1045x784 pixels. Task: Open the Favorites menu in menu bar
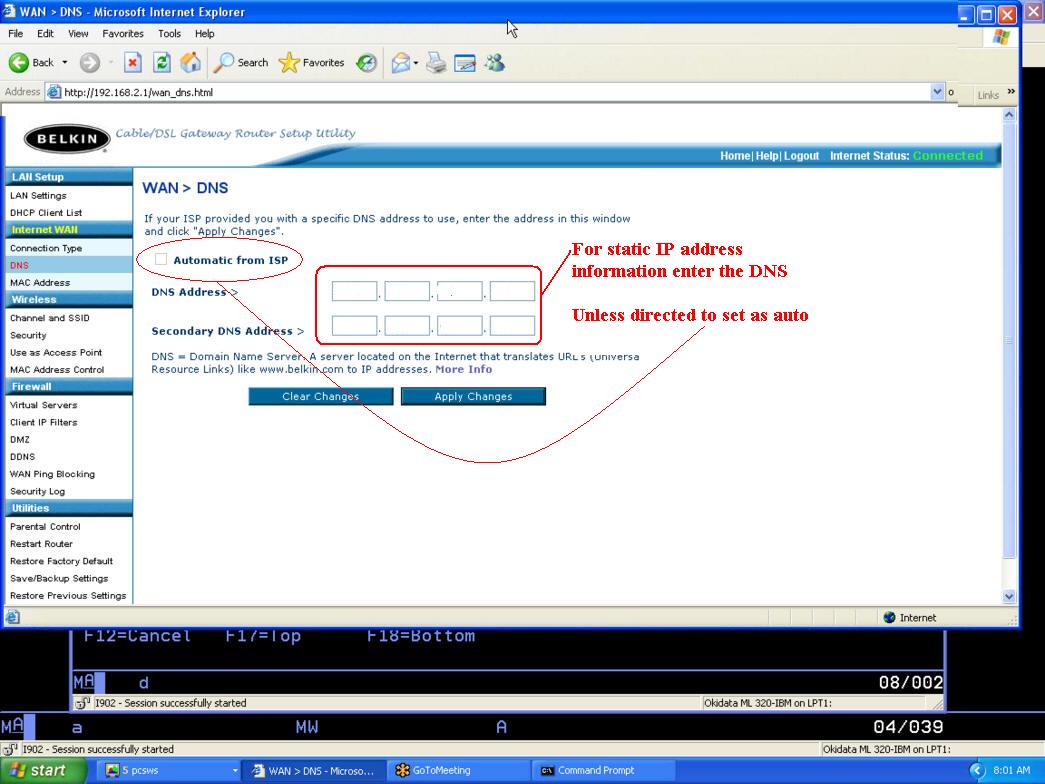(x=123, y=33)
